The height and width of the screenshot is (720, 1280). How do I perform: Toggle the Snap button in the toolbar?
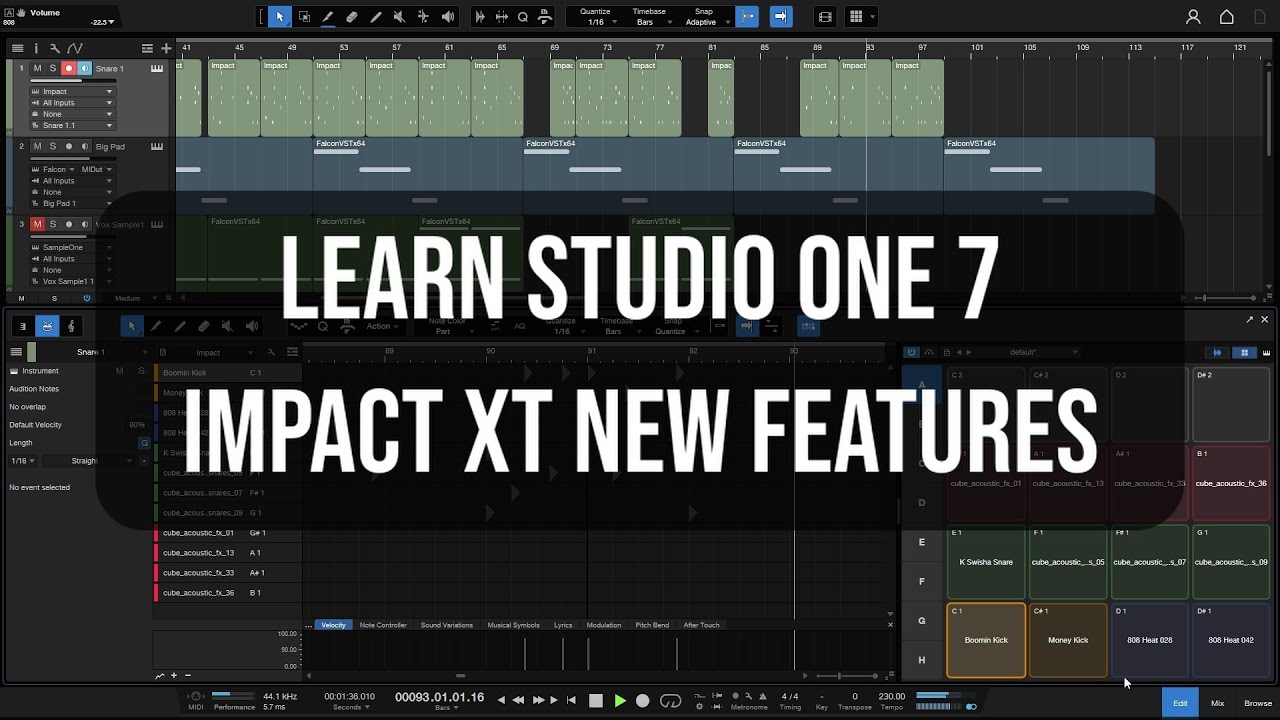click(x=747, y=16)
